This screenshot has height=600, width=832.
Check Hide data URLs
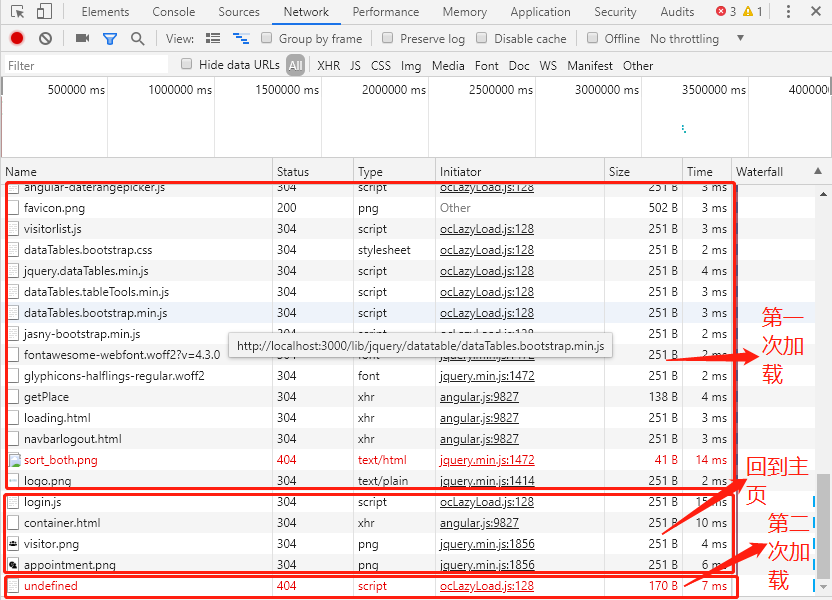[186, 64]
